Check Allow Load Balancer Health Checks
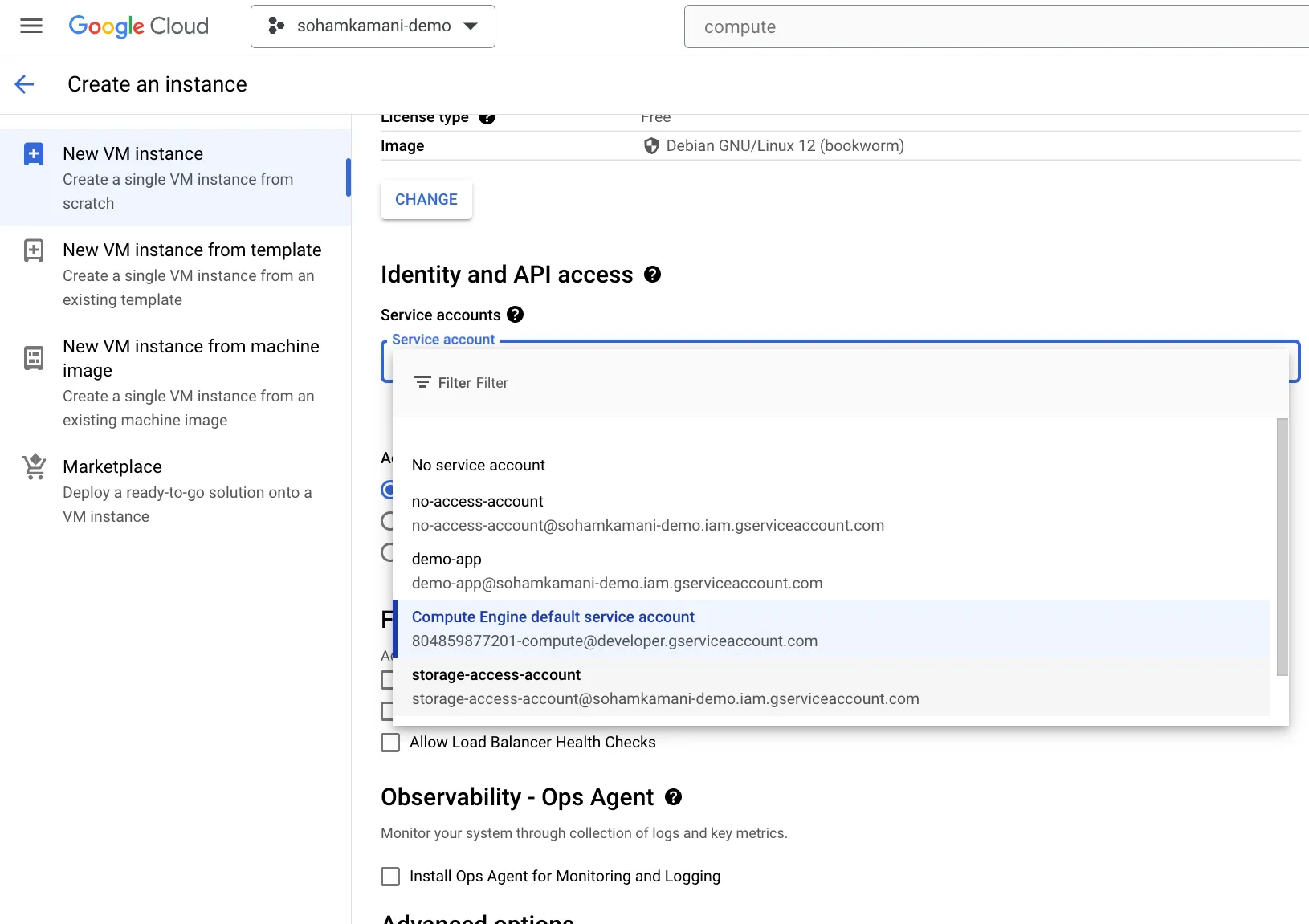Screen dimensions: 1309x924 [x=390, y=743]
